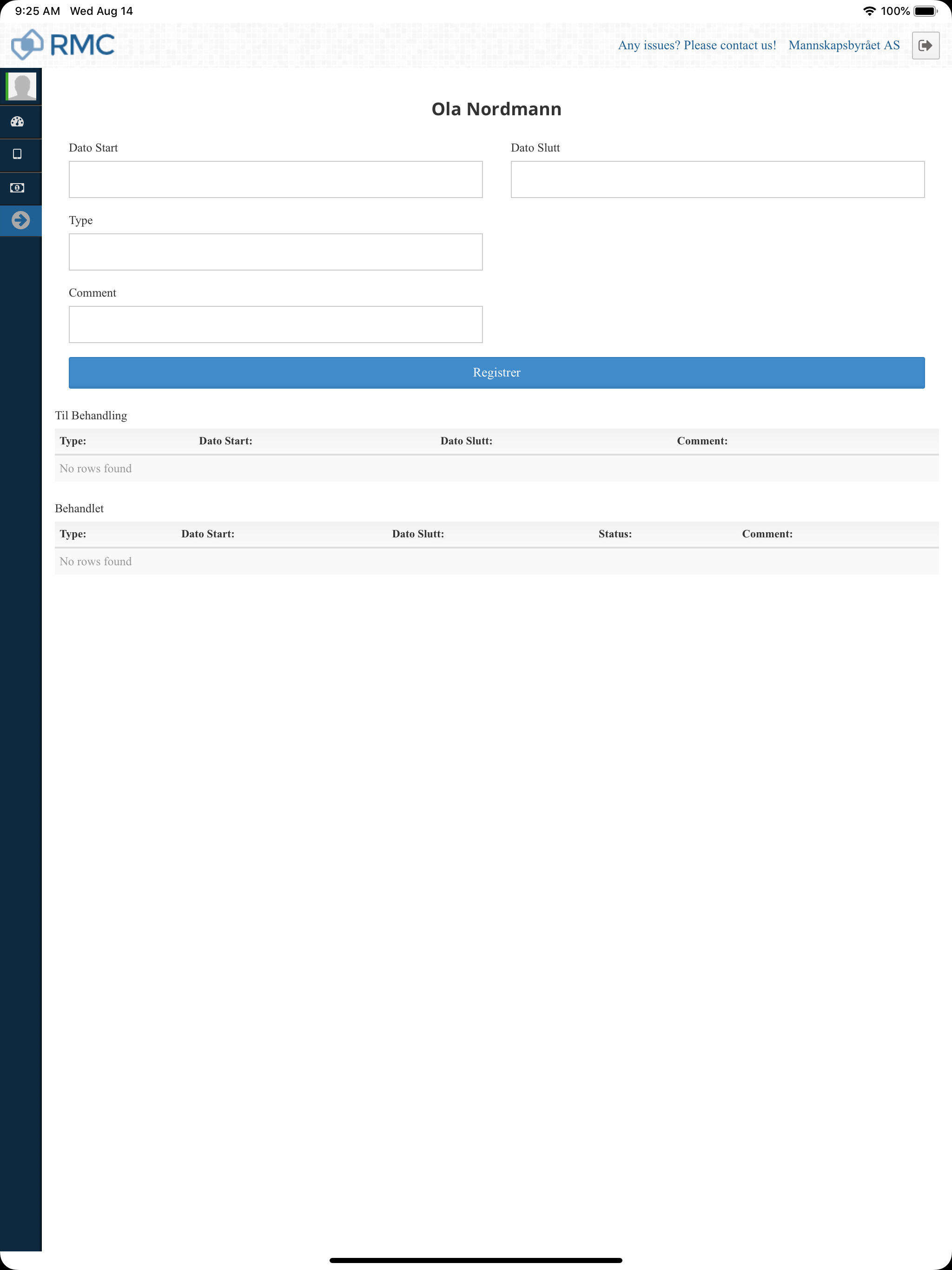Select the tablet device icon in sidebar

[x=17, y=154]
